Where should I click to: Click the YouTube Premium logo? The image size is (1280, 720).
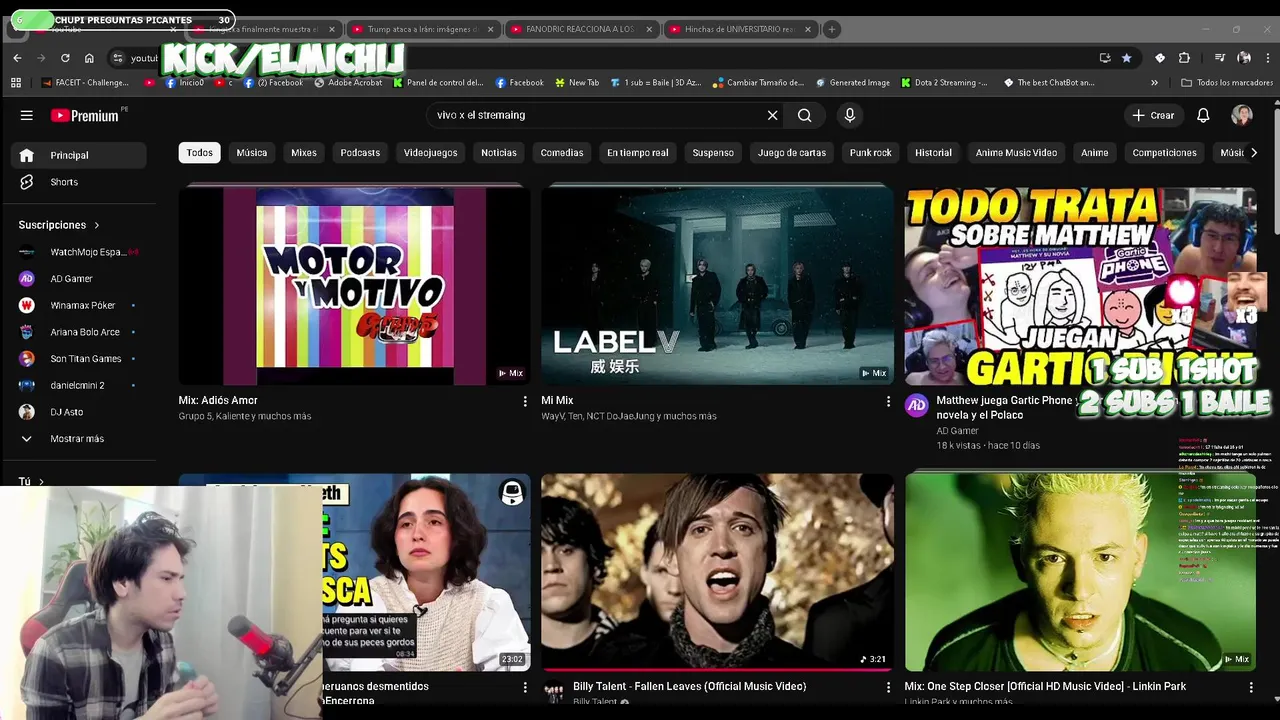(86, 115)
